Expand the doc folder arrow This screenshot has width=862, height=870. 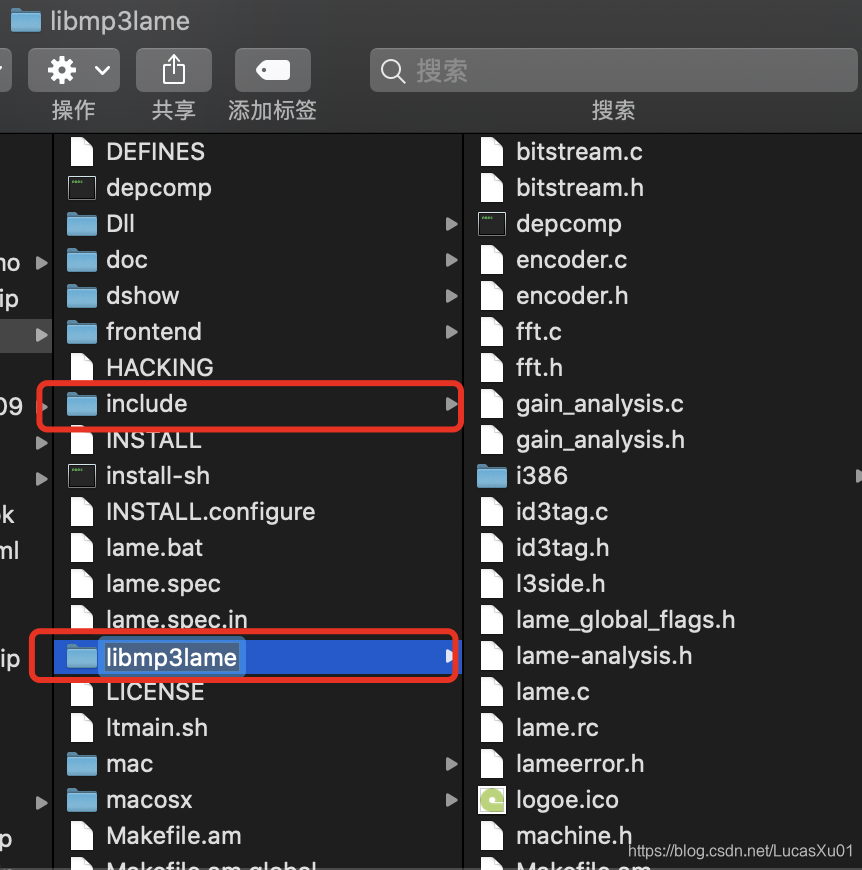452,260
